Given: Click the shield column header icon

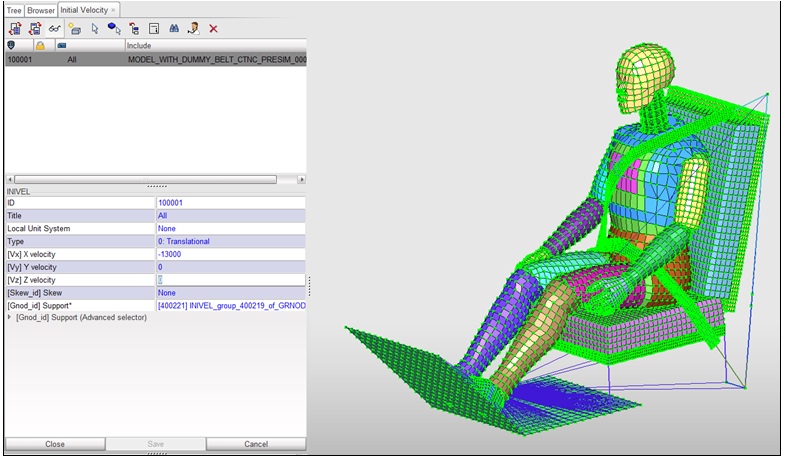Looking at the screenshot, I should [11, 45].
